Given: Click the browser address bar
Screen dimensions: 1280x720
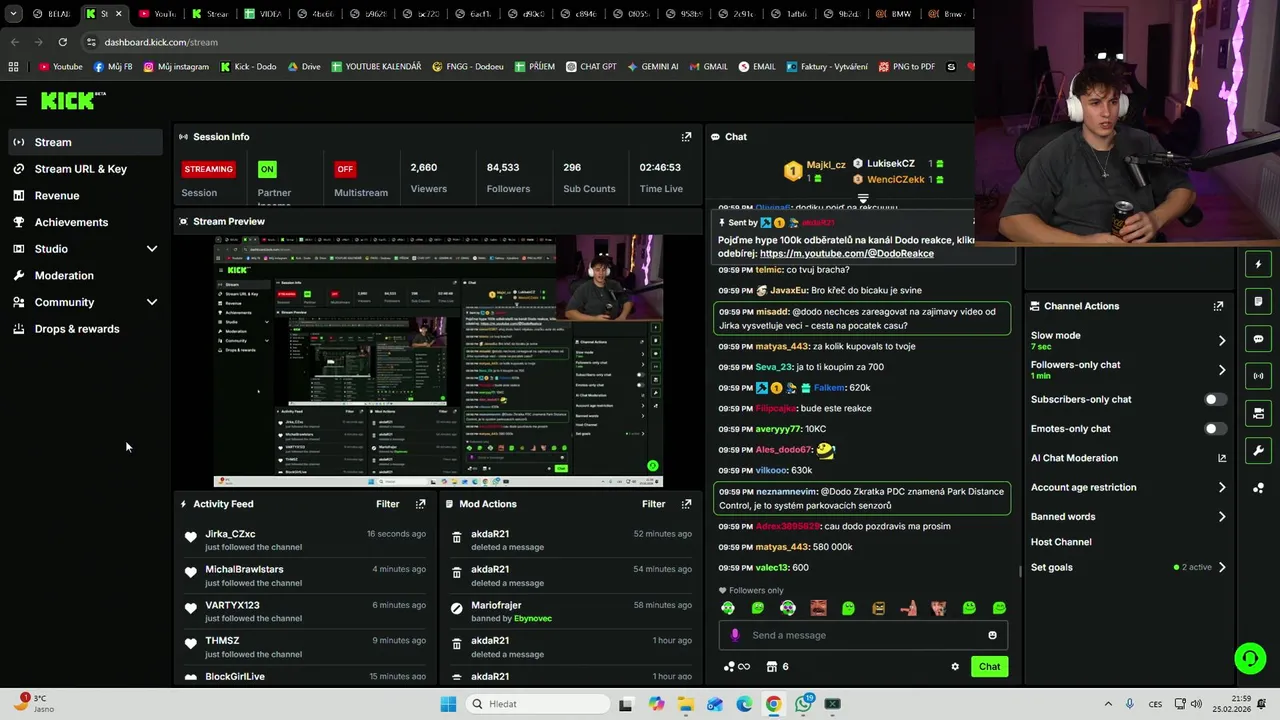Looking at the screenshot, I should point(520,42).
